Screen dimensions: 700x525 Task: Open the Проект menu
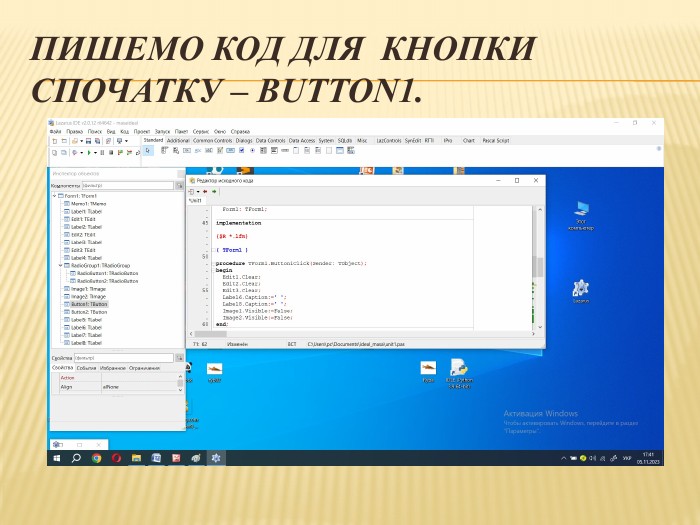click(142, 132)
